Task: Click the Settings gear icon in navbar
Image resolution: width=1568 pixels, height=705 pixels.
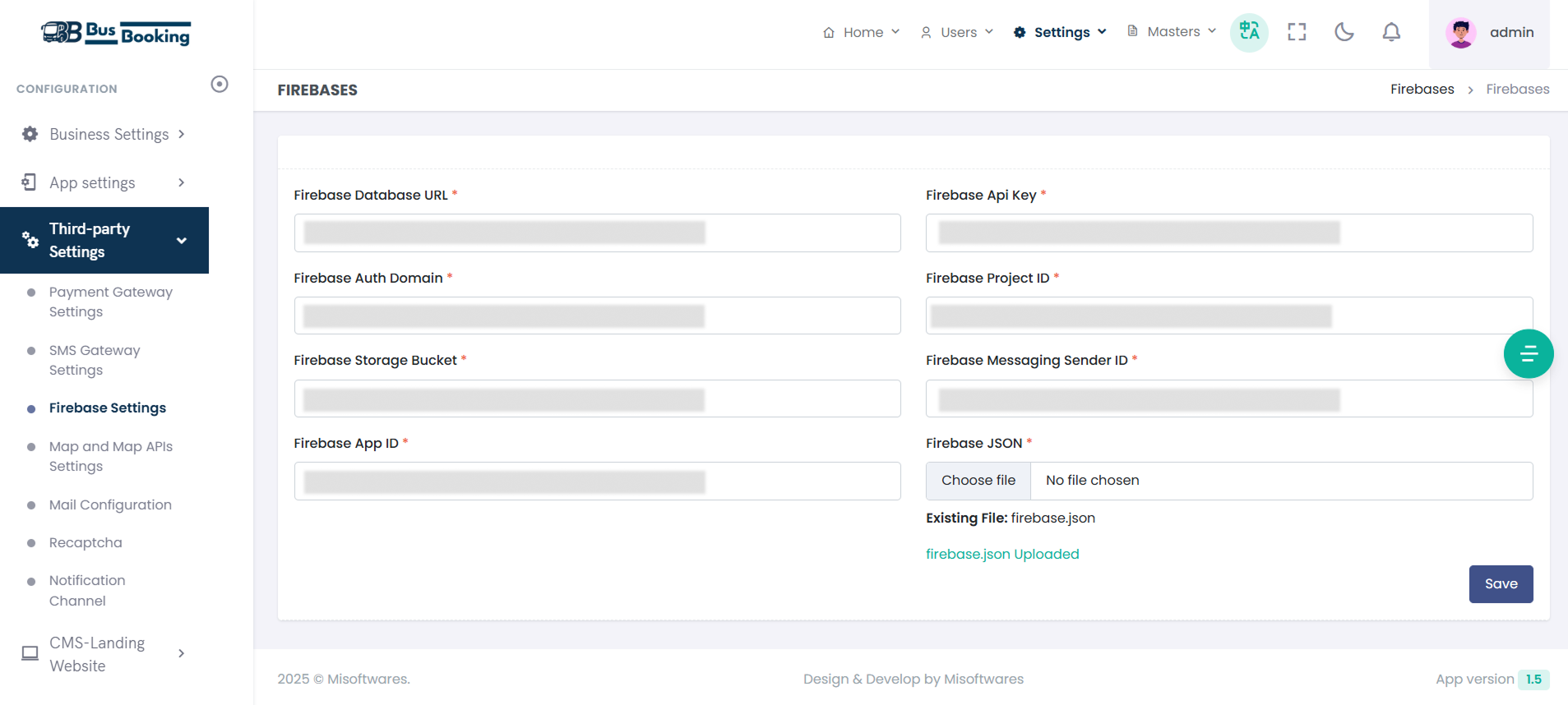Action: pos(1020,32)
